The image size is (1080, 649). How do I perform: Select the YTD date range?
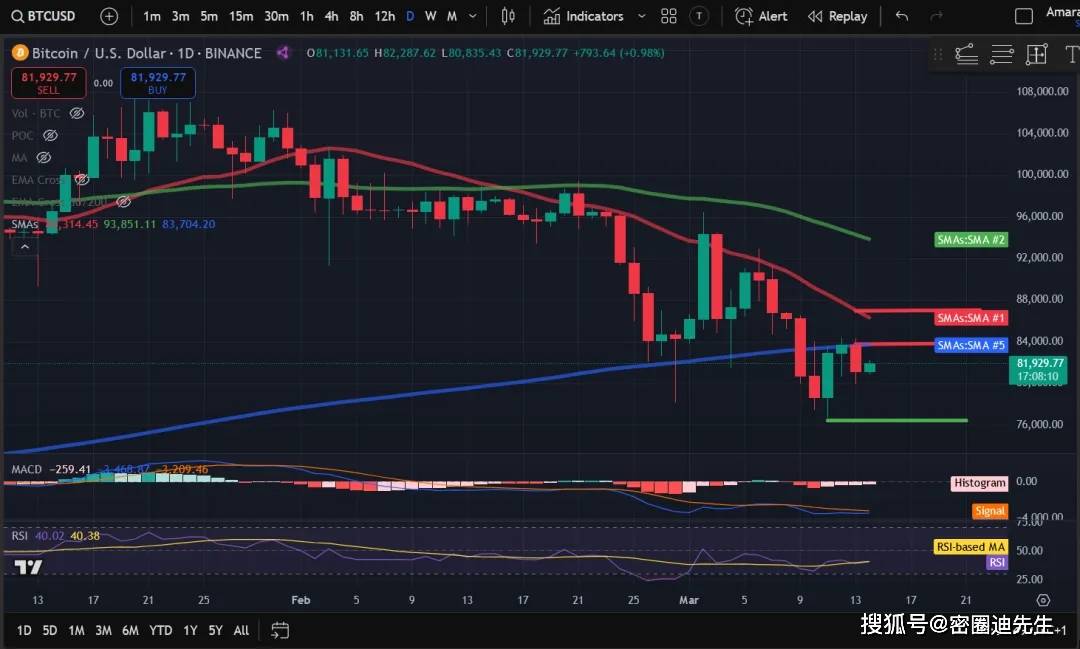click(x=160, y=630)
